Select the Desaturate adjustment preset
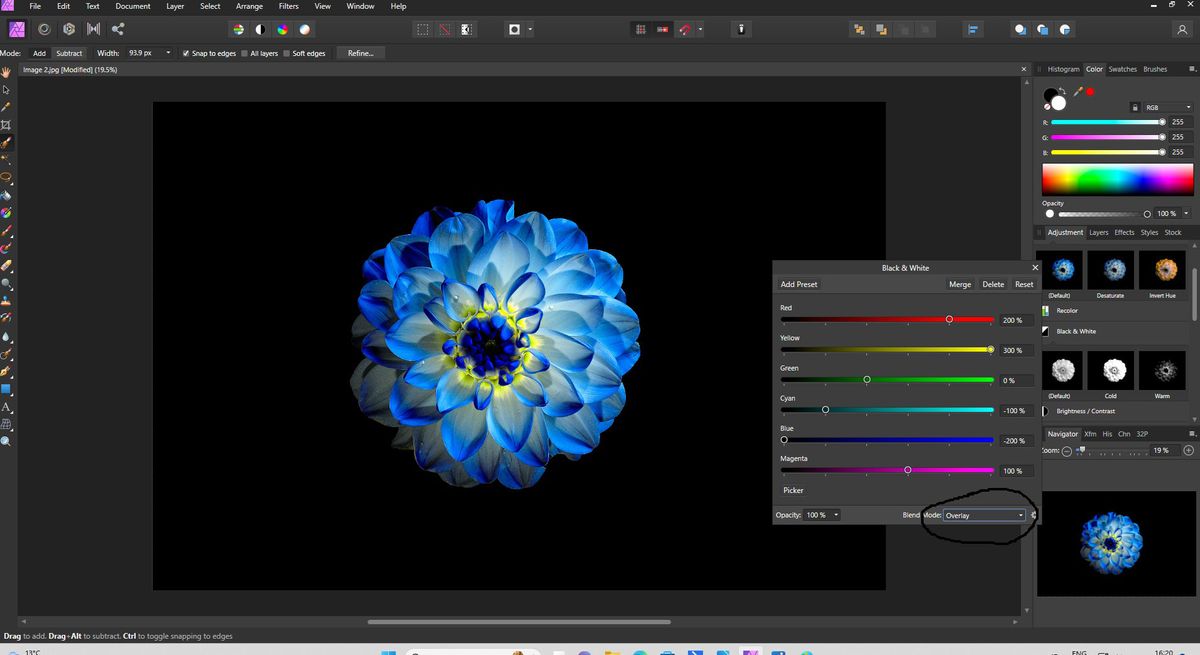Viewport: 1200px width, 655px height. [x=1110, y=271]
